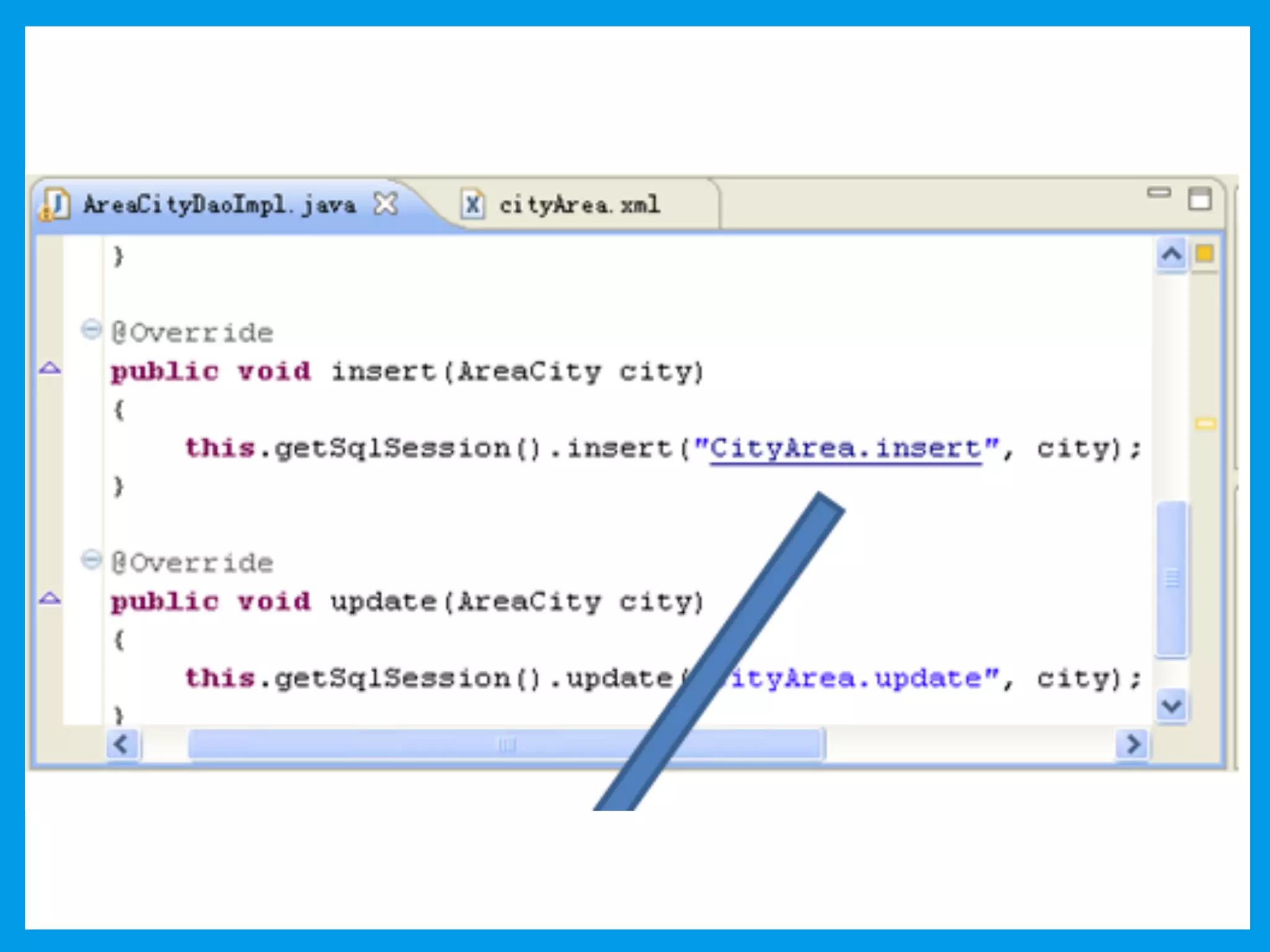The image size is (1270, 952).
Task: Click the yellow warning square in overview ruler
Action: tap(1204, 253)
